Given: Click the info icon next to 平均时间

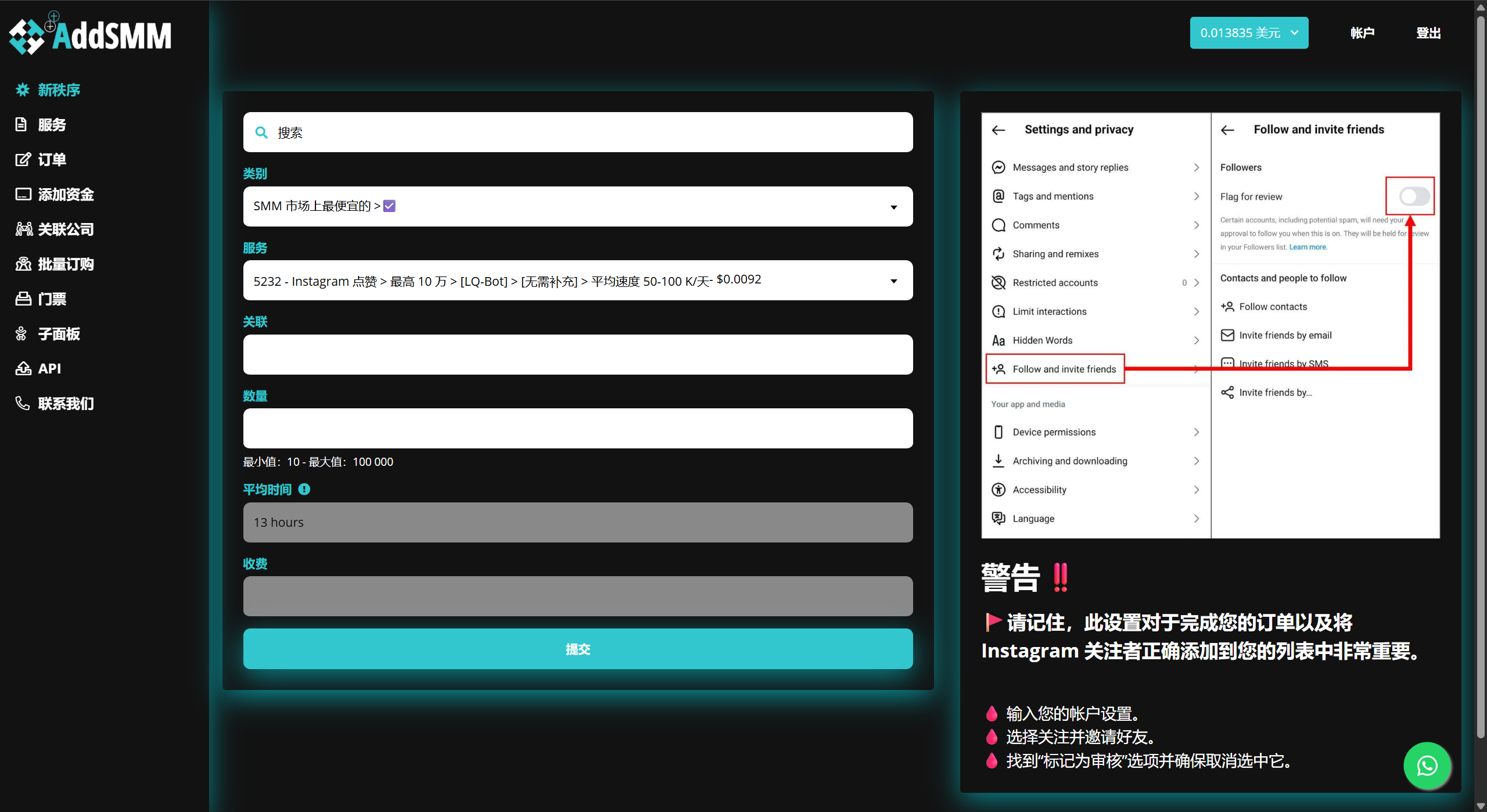Looking at the screenshot, I should [304, 489].
